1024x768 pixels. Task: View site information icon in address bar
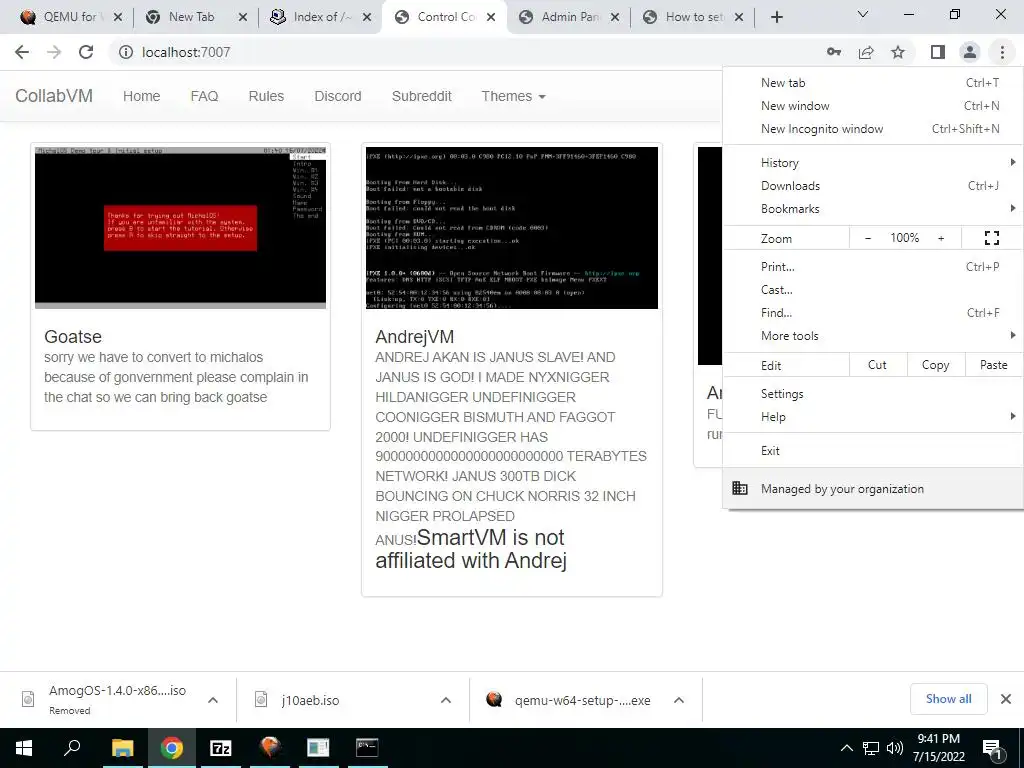tap(125, 52)
